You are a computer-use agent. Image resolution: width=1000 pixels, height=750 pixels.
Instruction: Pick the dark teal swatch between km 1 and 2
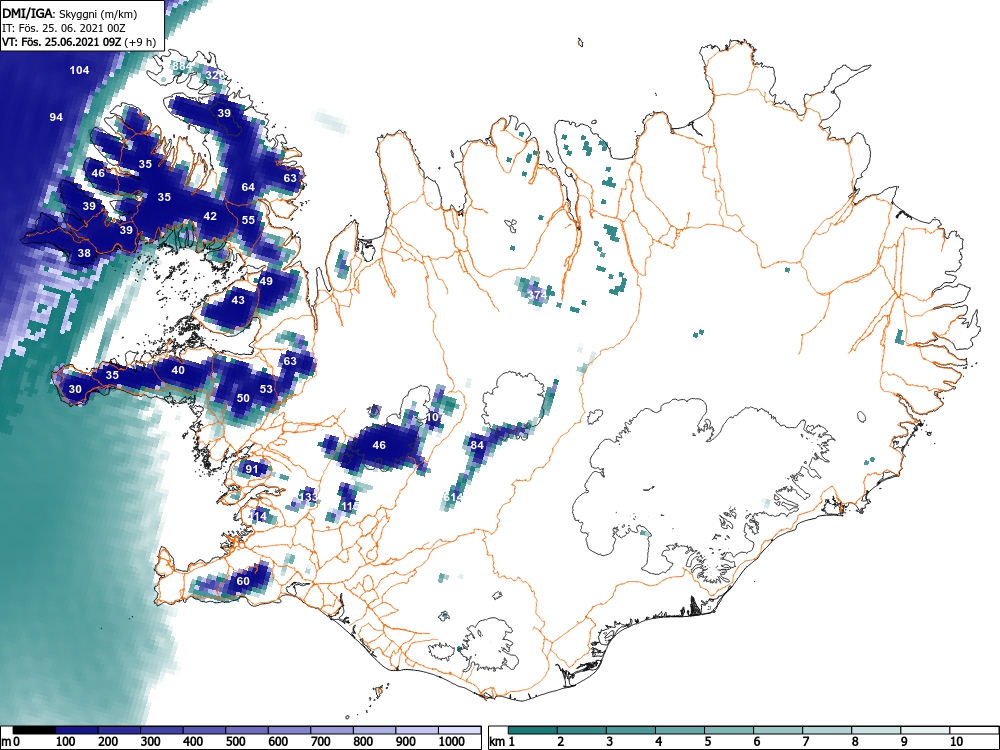click(x=533, y=730)
